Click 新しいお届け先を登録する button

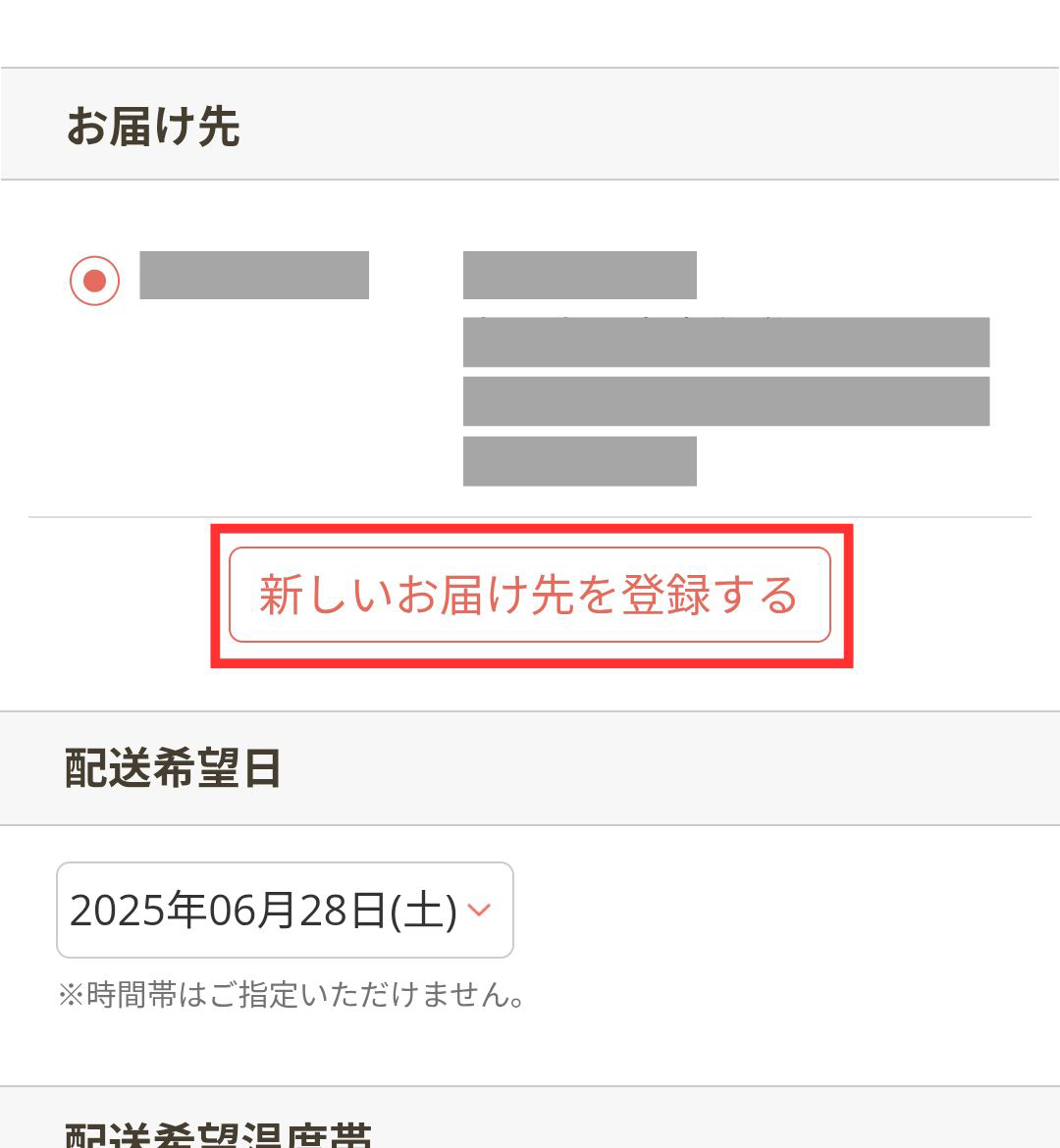point(530,595)
